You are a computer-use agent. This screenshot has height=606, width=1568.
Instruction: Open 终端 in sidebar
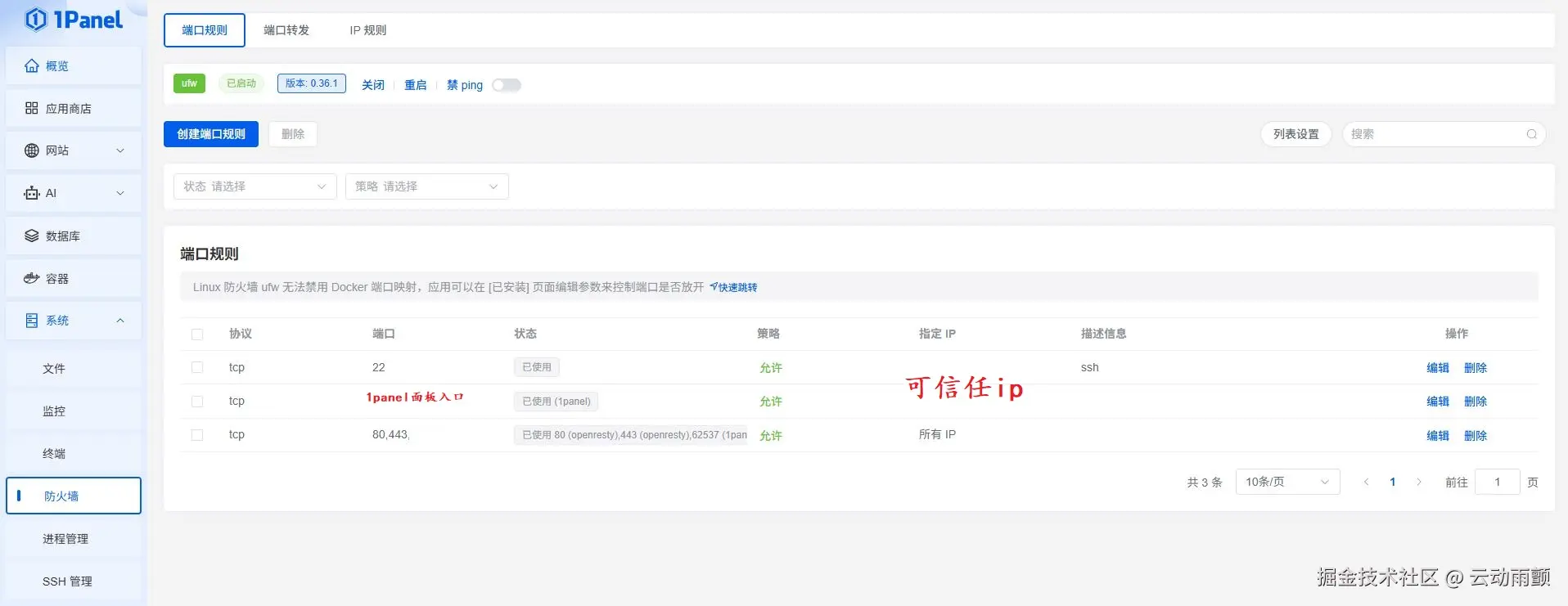[74, 454]
